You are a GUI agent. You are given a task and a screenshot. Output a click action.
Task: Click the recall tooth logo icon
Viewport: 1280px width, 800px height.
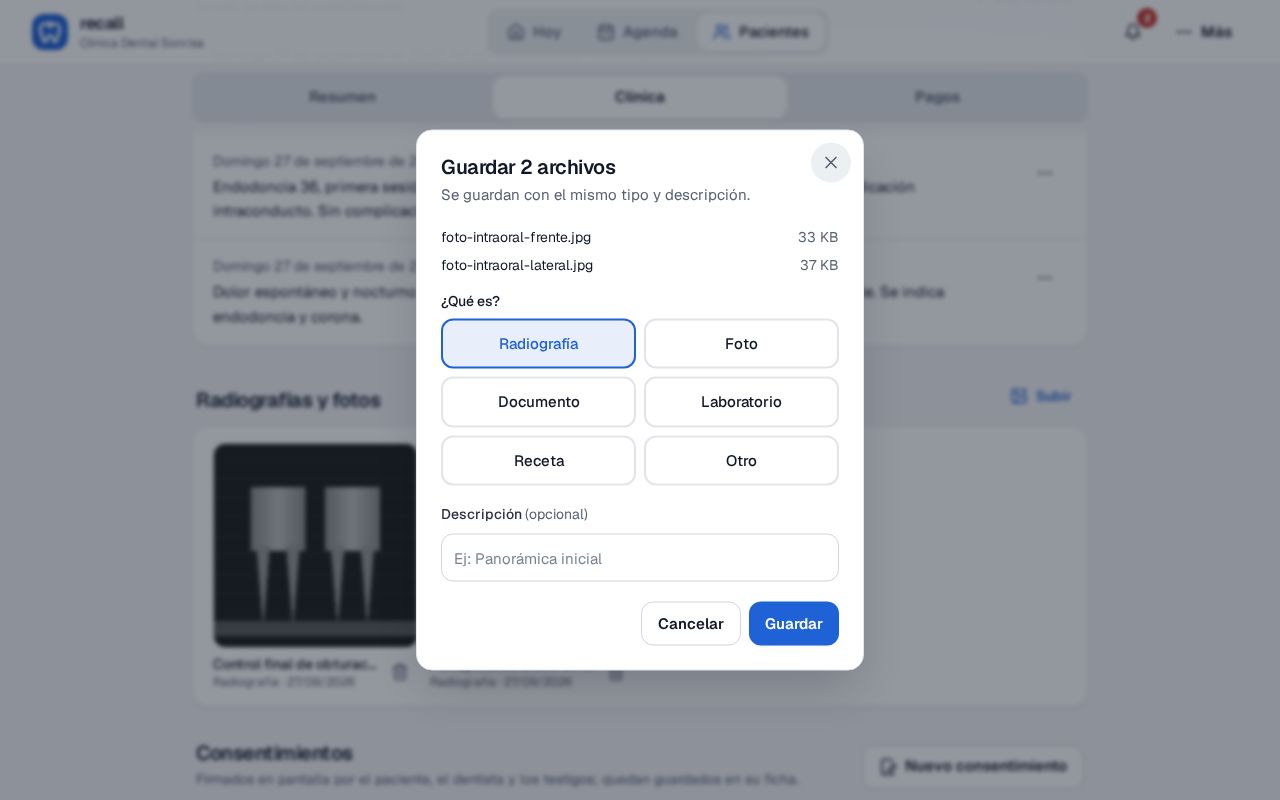(x=50, y=32)
